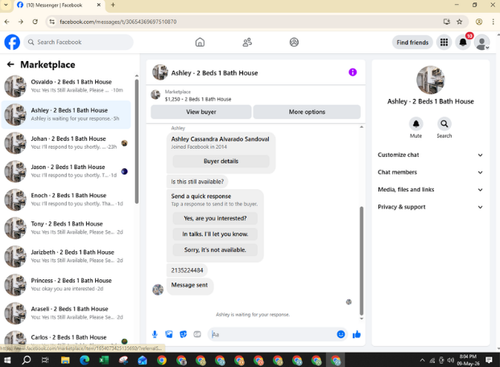Expand Media, files and links section
The image size is (500, 367).
430,190
